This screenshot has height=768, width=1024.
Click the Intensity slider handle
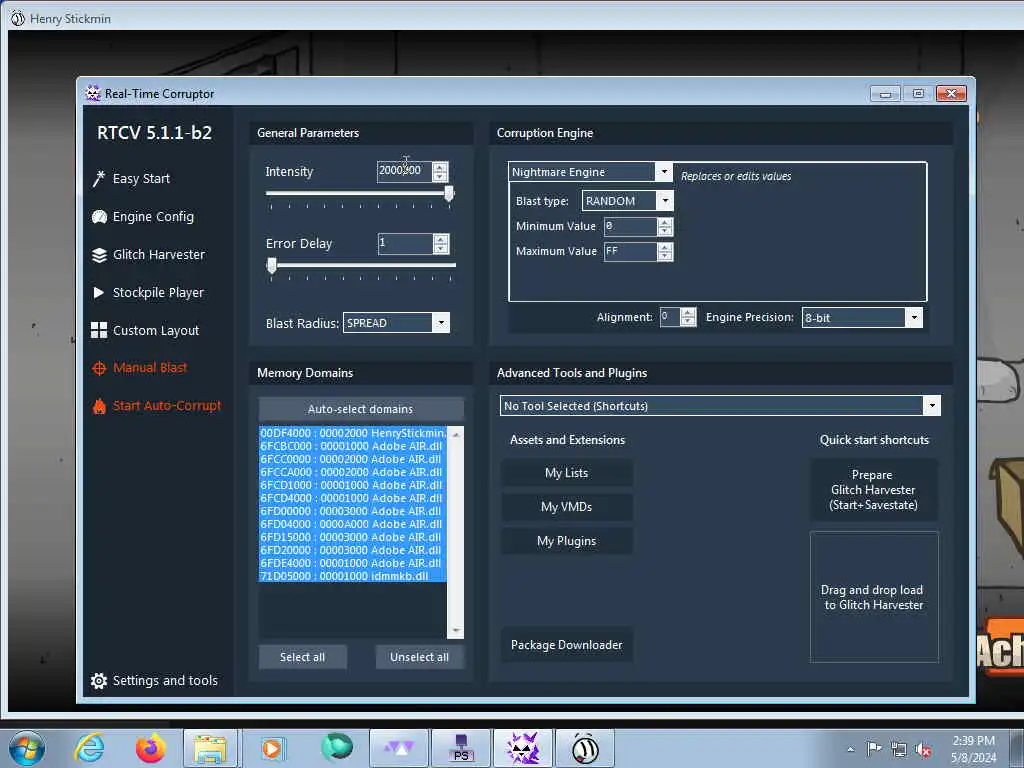click(x=449, y=193)
